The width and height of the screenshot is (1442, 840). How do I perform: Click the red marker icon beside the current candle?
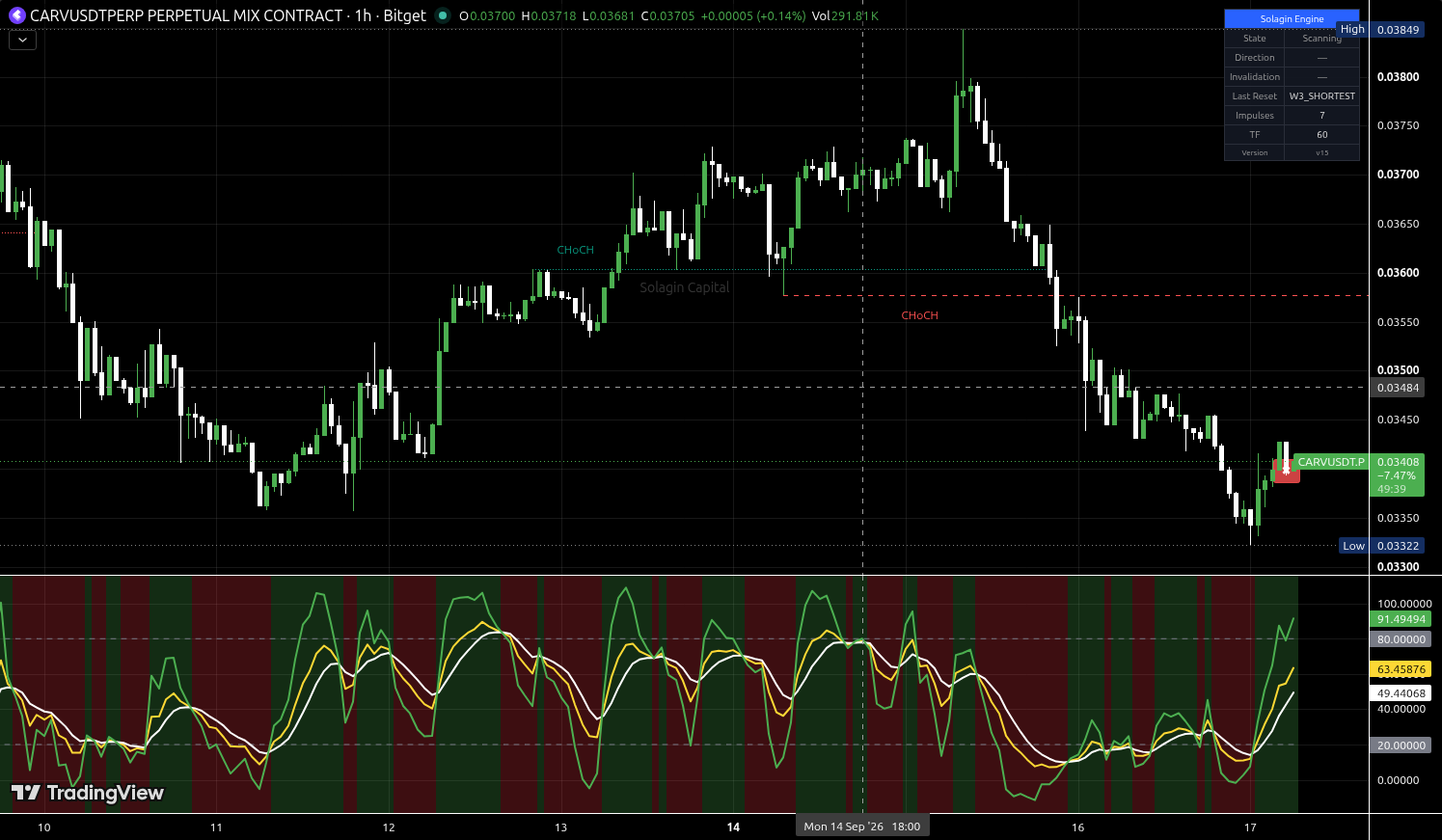click(x=1286, y=471)
